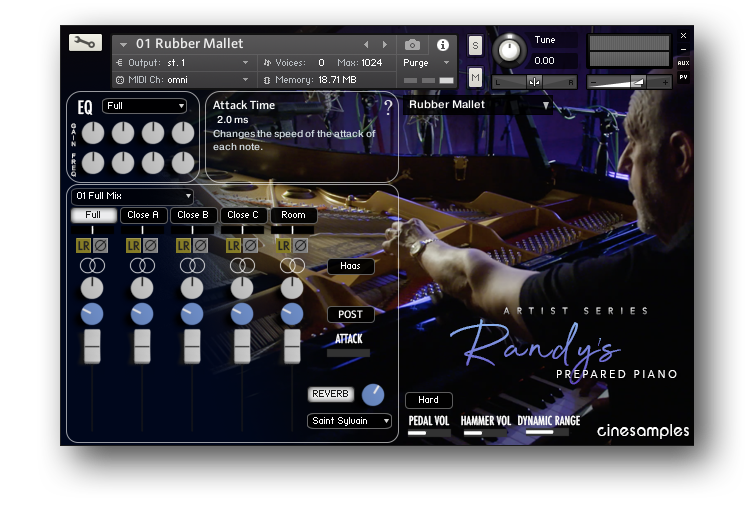
Task: Mute the instrument with M button
Action: pos(475,77)
